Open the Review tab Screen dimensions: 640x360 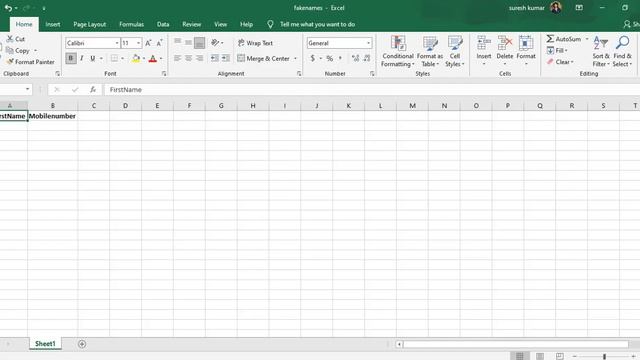(x=191, y=24)
